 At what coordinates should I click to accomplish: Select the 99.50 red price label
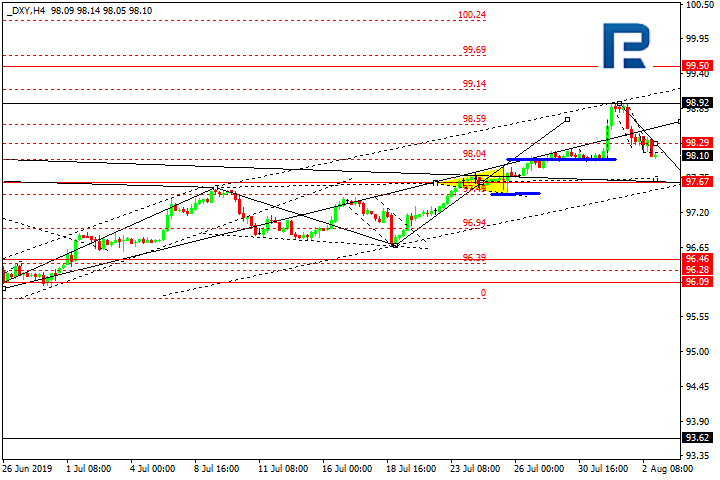(697, 66)
